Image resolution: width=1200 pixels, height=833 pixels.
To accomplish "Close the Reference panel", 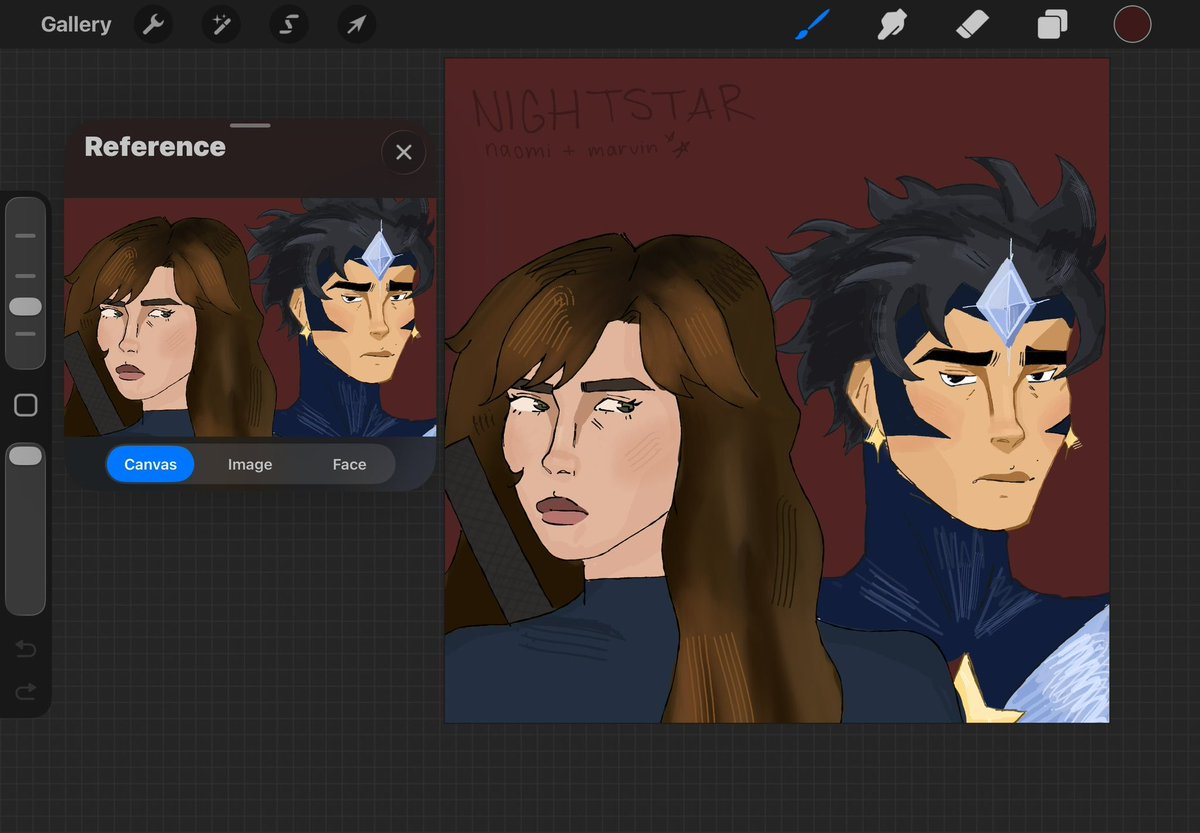I will click(403, 152).
